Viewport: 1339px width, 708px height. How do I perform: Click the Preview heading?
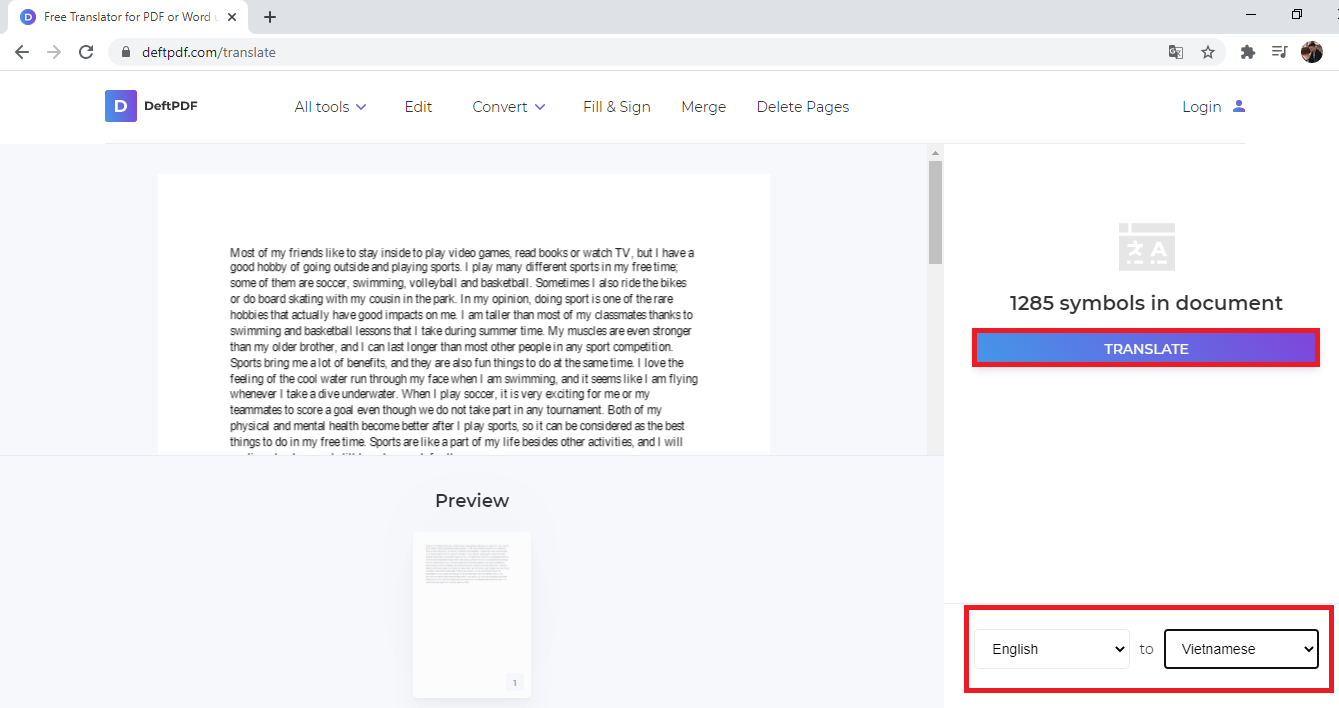pos(472,500)
